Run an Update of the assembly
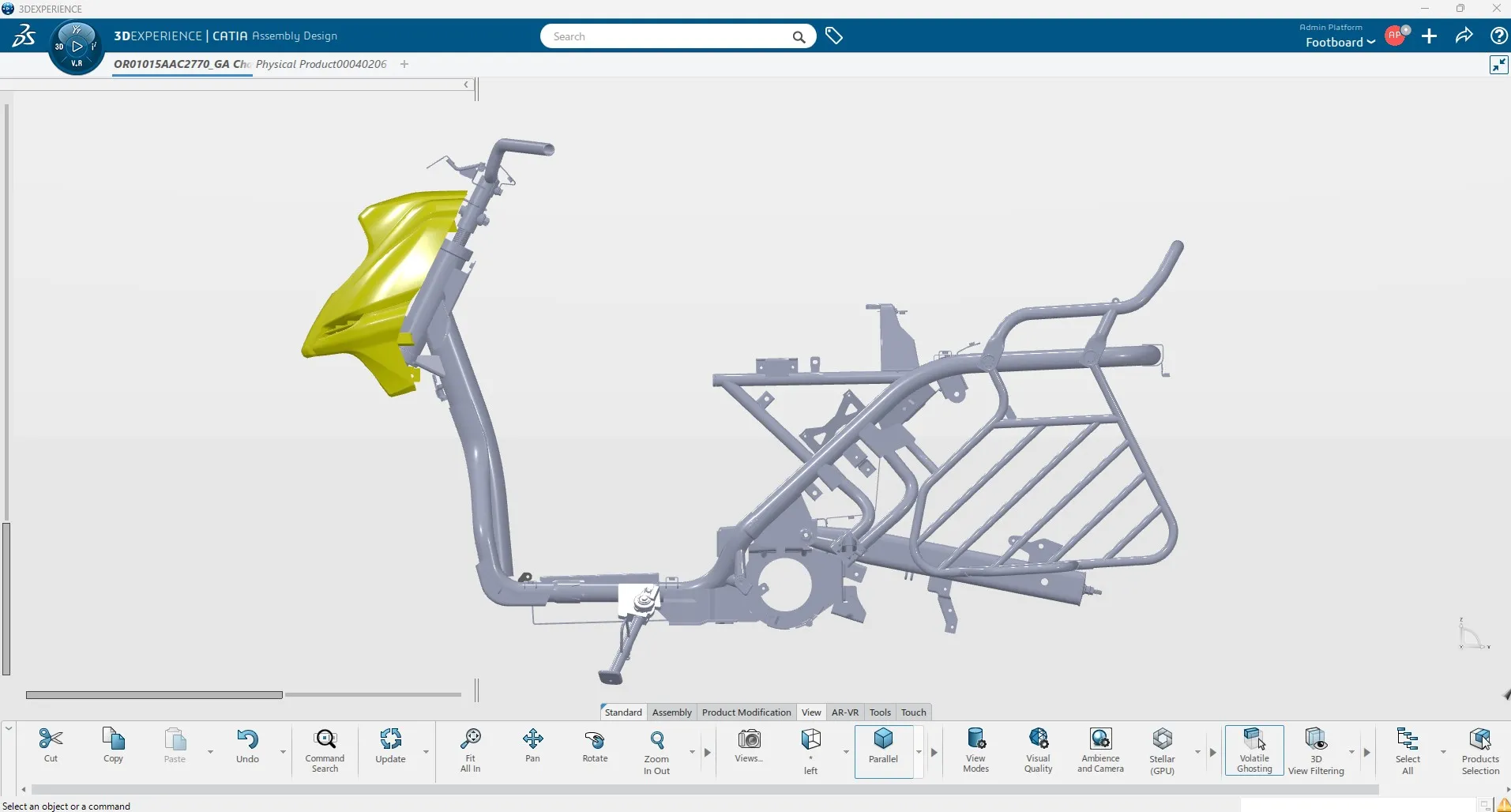The width and height of the screenshot is (1511, 812). pyautogui.click(x=389, y=746)
